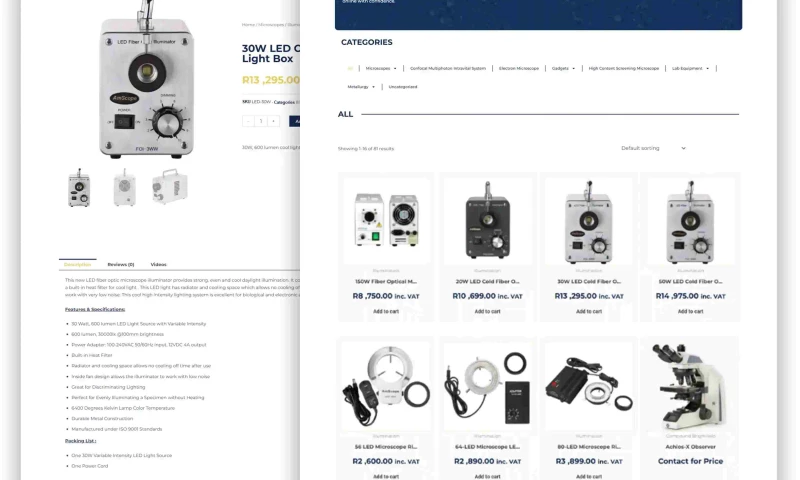
Task: Select the angled-view product thumbnail
Action: coord(170,187)
